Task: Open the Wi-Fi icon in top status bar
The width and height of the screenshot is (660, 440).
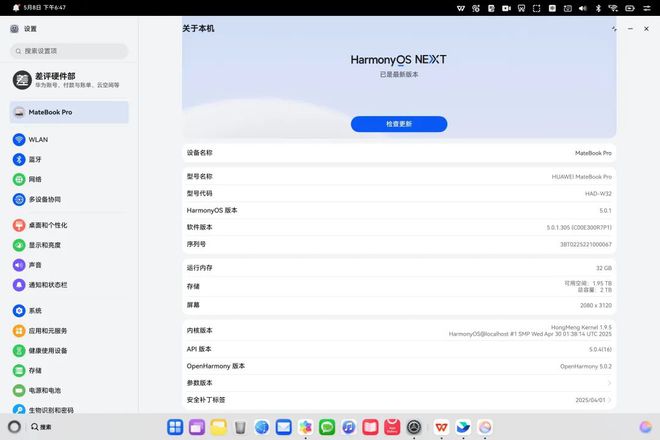Action: (x=613, y=8)
